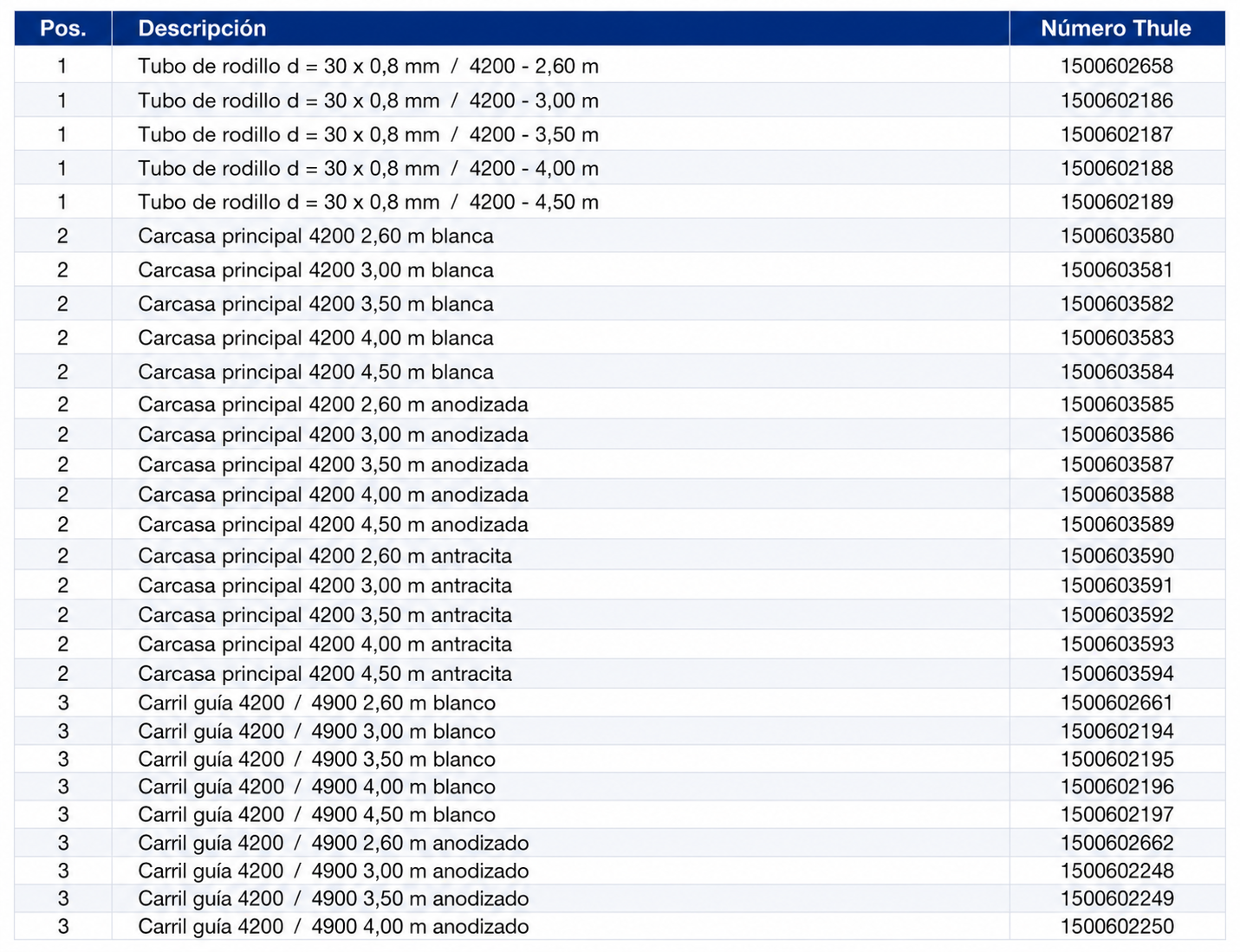Screen dimensions: 1240x952
Task: Select part number 1500602661
Action: click(1117, 703)
